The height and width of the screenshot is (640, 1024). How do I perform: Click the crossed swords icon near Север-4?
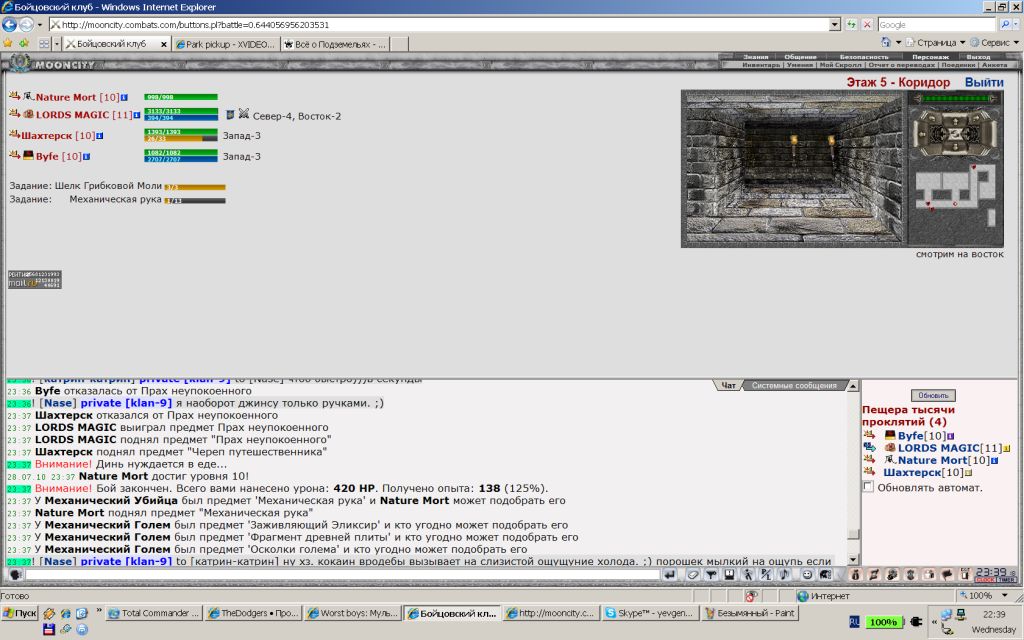[x=244, y=114]
